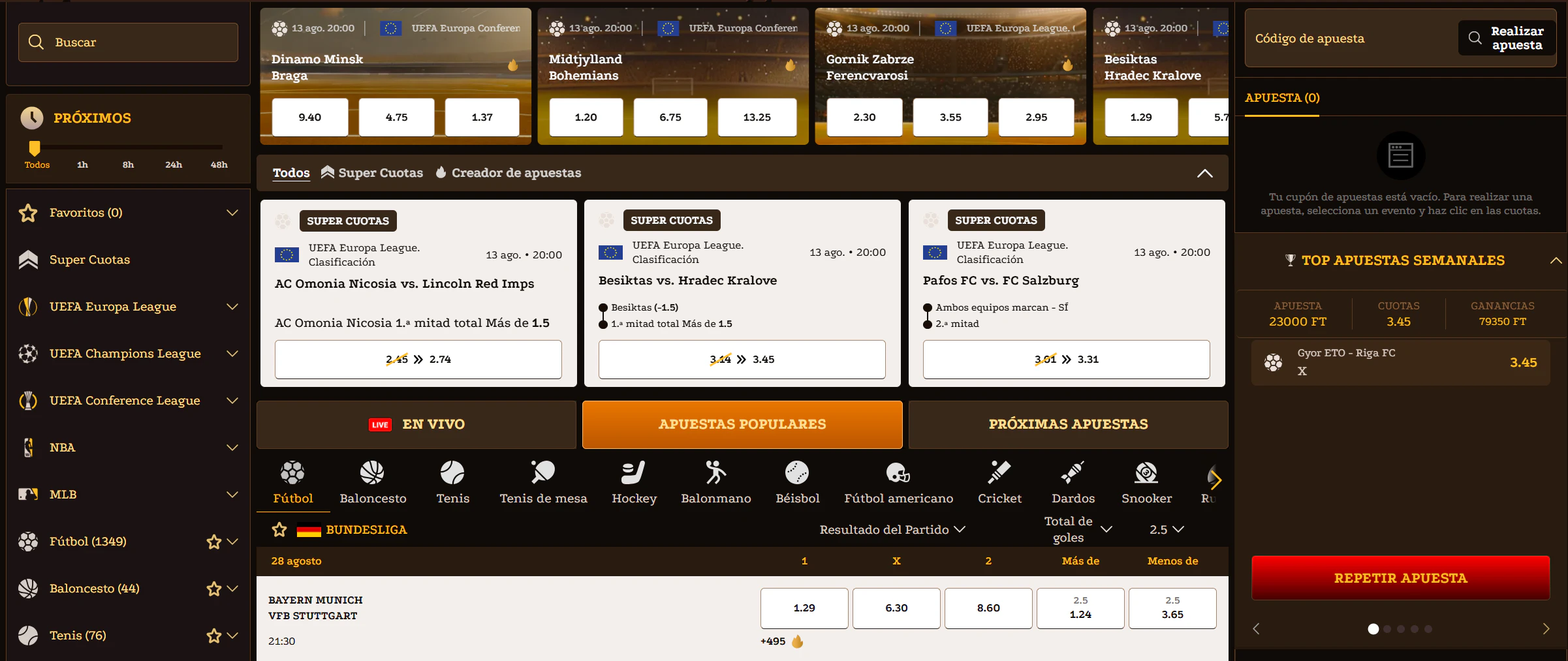Open the 2.5 goal line dropdown
1568x661 pixels.
[1166, 530]
